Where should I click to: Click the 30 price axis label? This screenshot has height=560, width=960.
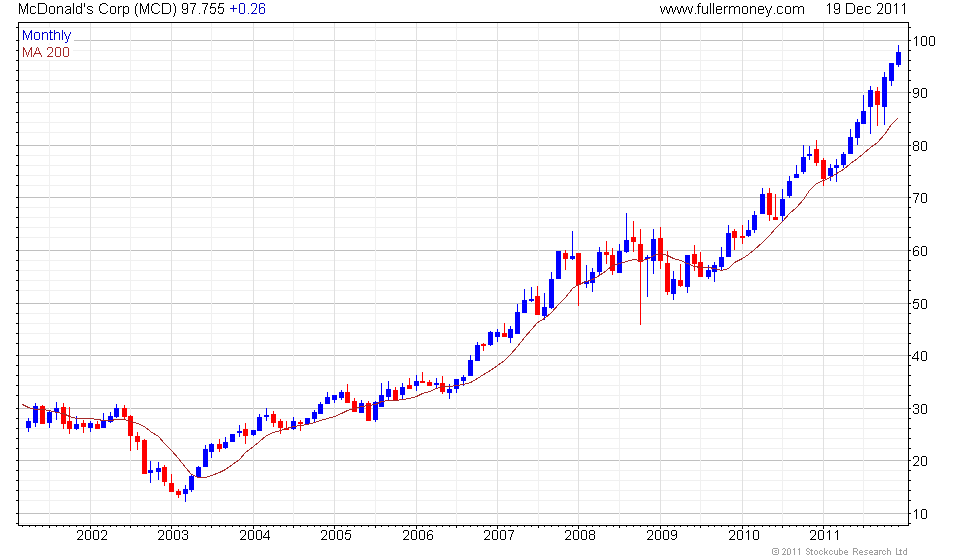coord(920,409)
